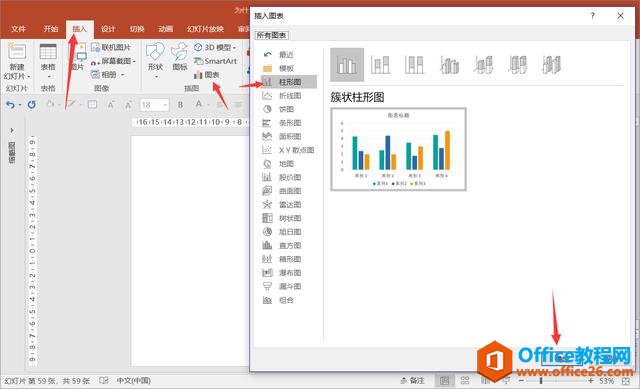Image resolution: width=640 pixels, height=389 pixels.
Task: Click the 图表 chart button in ribbon
Action: pos(207,75)
